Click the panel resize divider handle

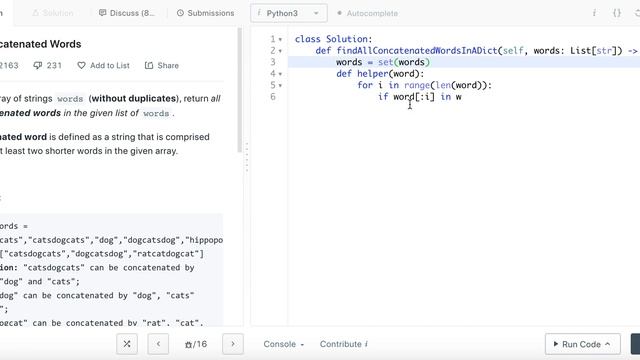tap(247, 157)
